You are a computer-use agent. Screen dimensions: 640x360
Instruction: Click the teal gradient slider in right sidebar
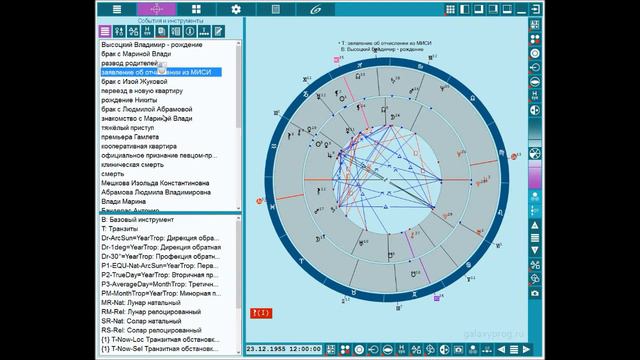coord(535,131)
